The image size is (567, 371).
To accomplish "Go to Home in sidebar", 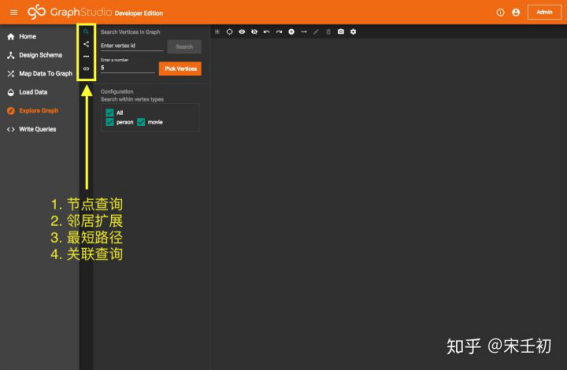I will coord(22,37).
